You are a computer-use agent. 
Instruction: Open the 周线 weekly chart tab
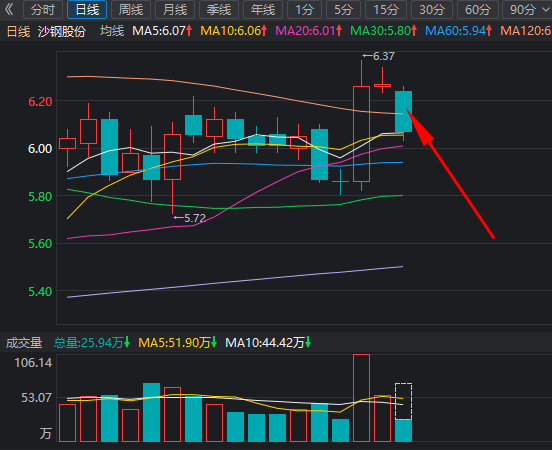point(131,10)
